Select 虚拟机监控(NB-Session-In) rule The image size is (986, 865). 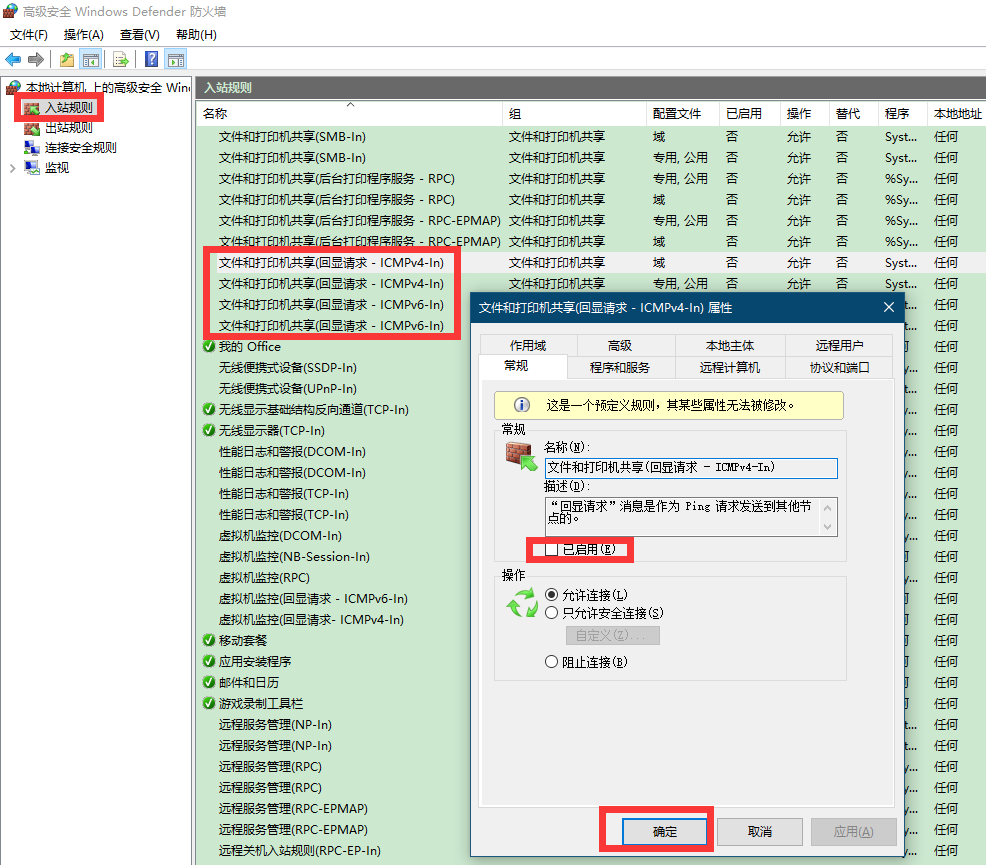point(294,556)
